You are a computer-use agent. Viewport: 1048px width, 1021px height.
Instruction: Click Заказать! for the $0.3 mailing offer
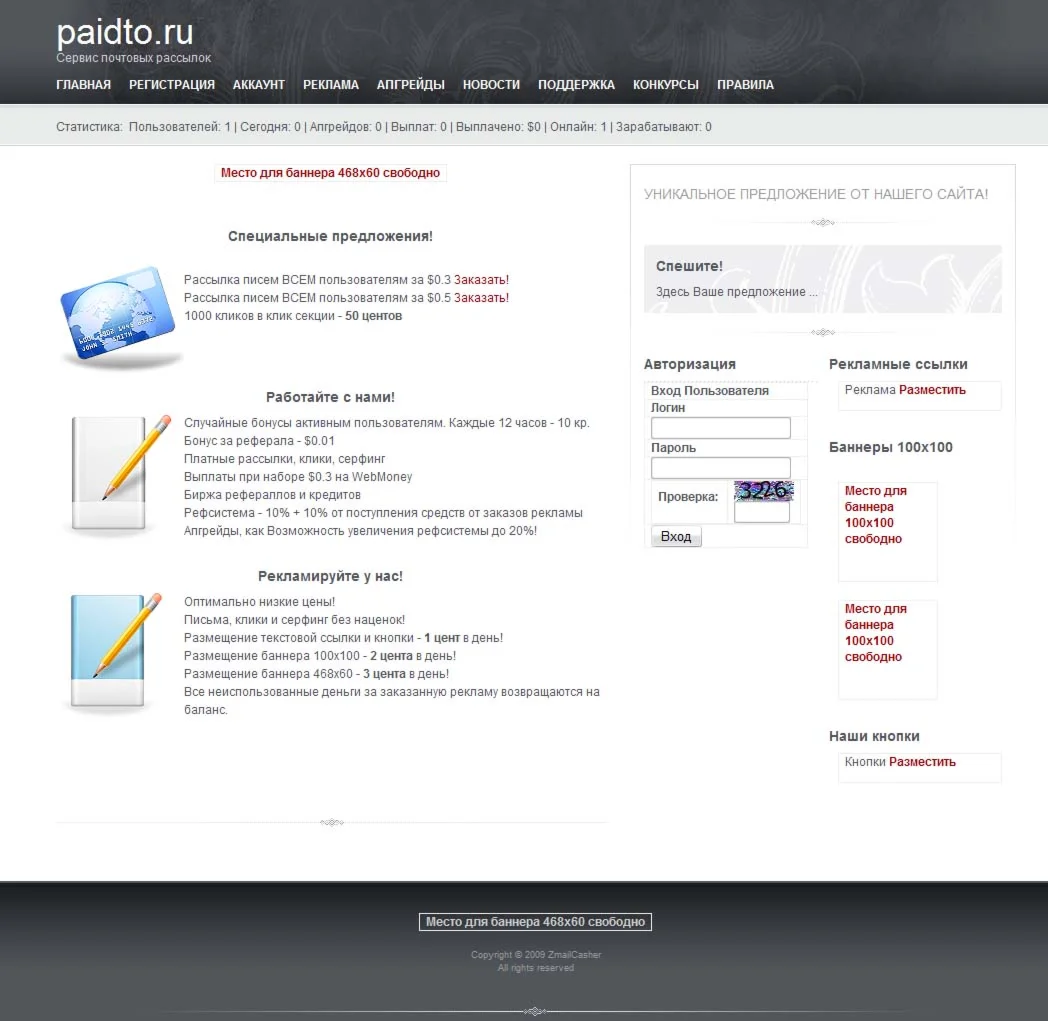coord(482,280)
